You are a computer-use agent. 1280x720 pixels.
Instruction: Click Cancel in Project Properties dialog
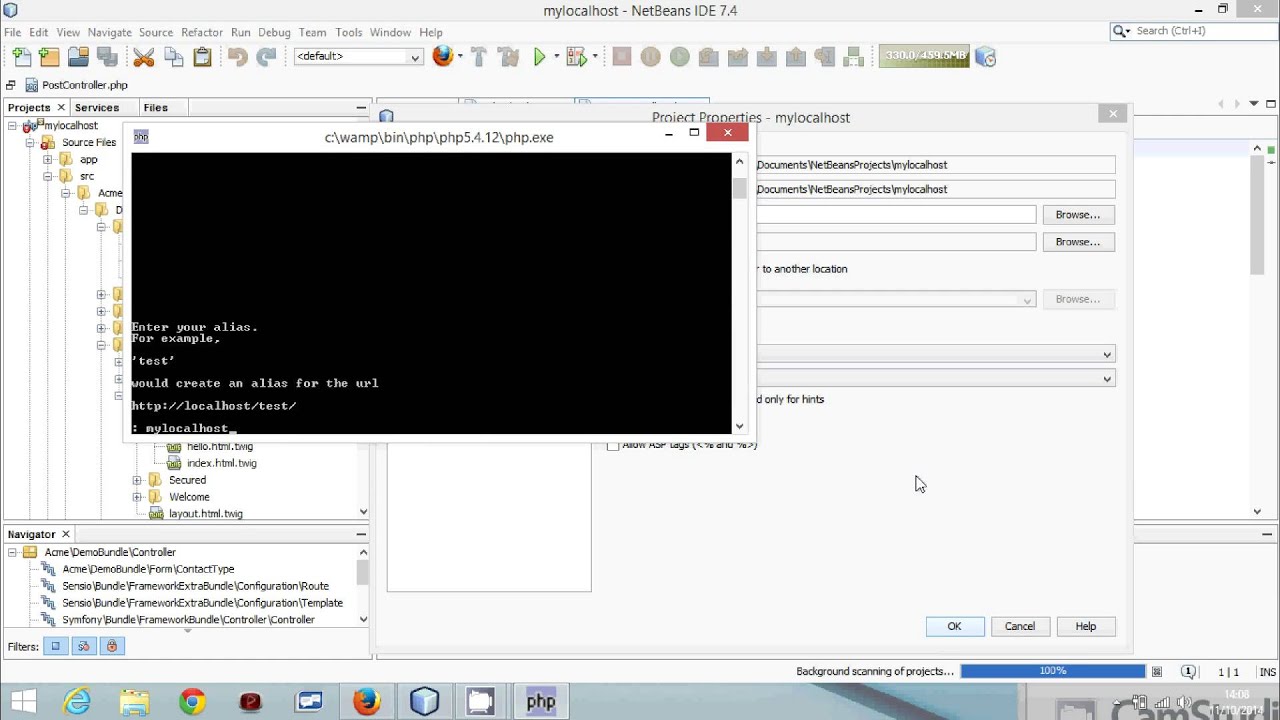tap(1020, 626)
